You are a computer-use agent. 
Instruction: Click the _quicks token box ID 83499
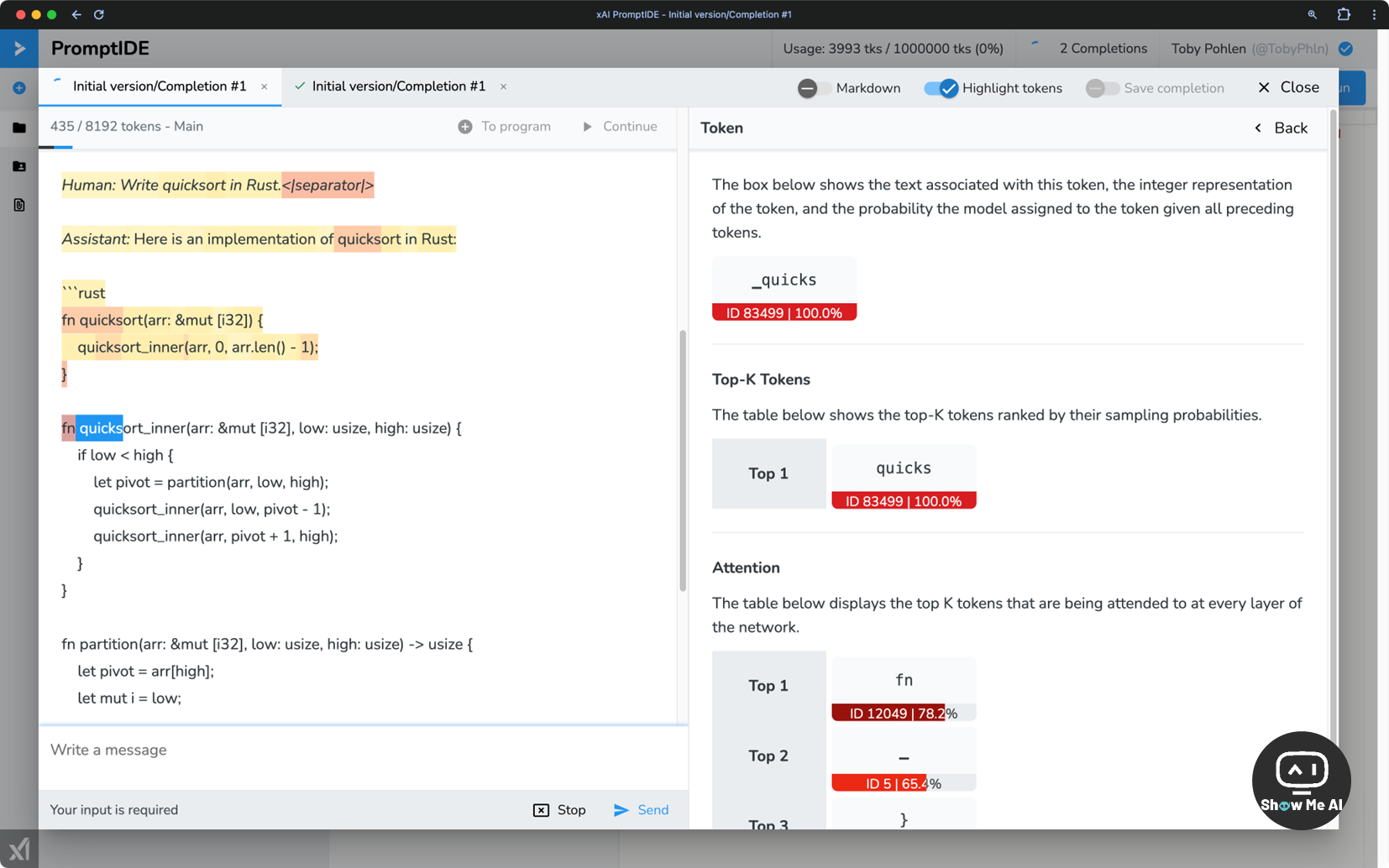click(784, 289)
